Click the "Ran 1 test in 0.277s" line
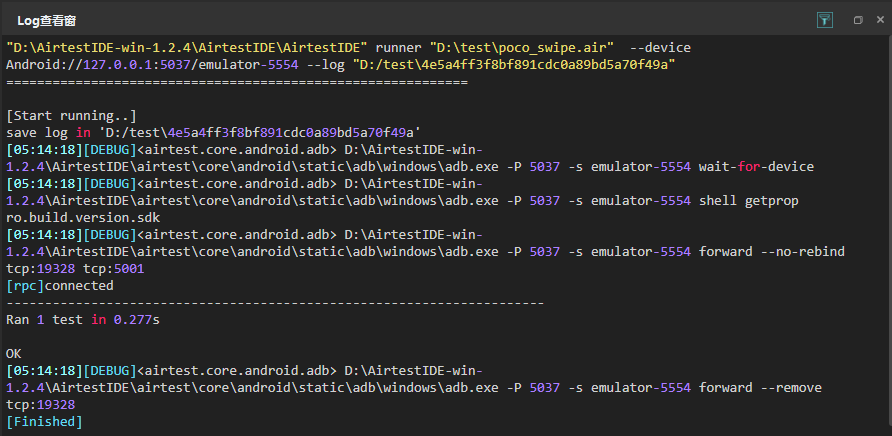The width and height of the screenshot is (892, 436). tap(83, 320)
